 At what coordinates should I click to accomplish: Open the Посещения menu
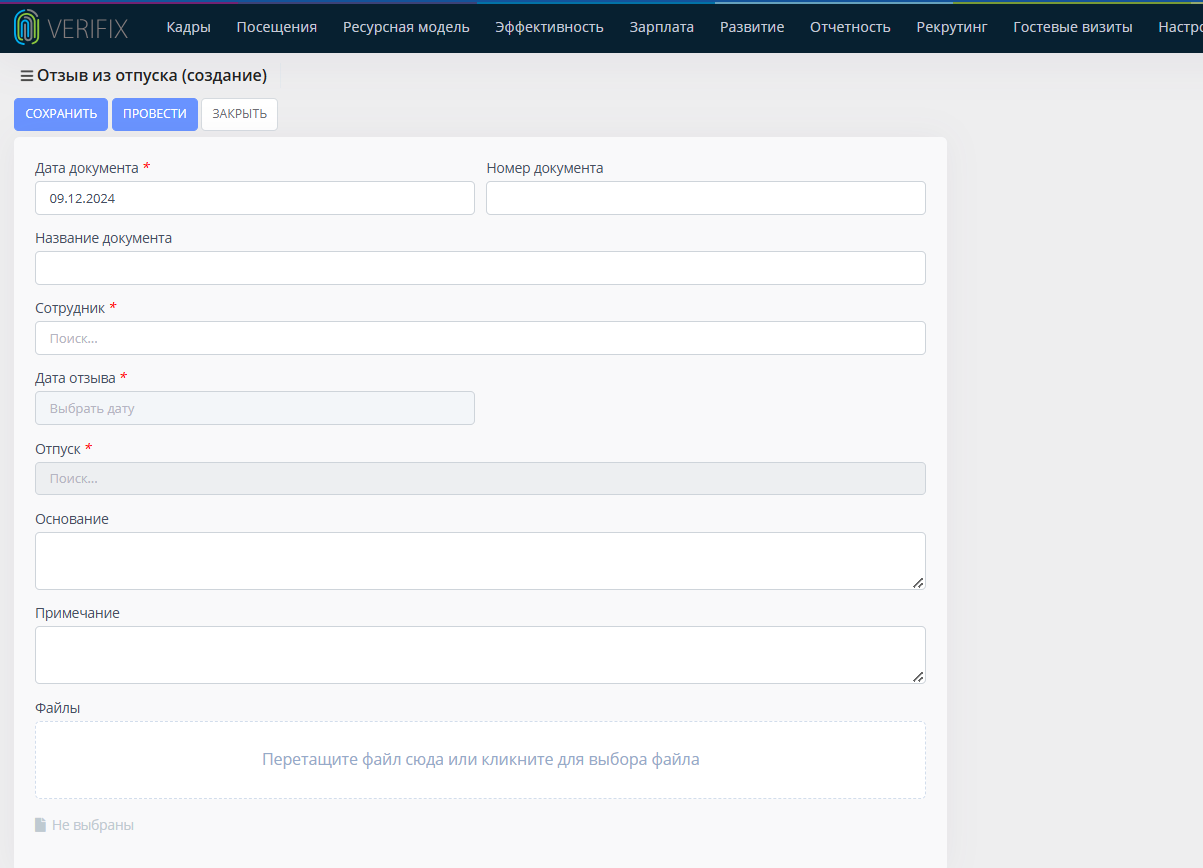tap(277, 27)
